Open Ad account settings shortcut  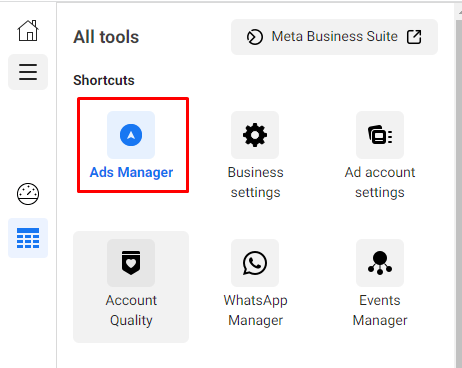[380, 155]
